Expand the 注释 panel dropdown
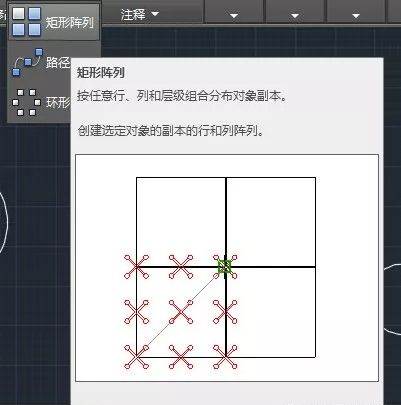This screenshot has height=405, width=401. coord(140,14)
